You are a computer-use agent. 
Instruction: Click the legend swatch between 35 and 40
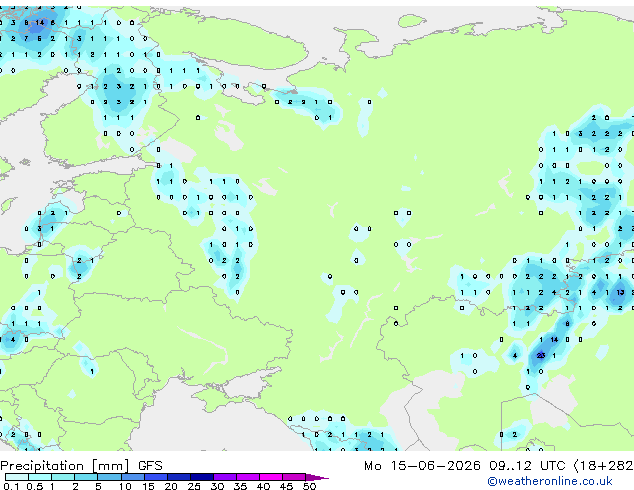248,477
